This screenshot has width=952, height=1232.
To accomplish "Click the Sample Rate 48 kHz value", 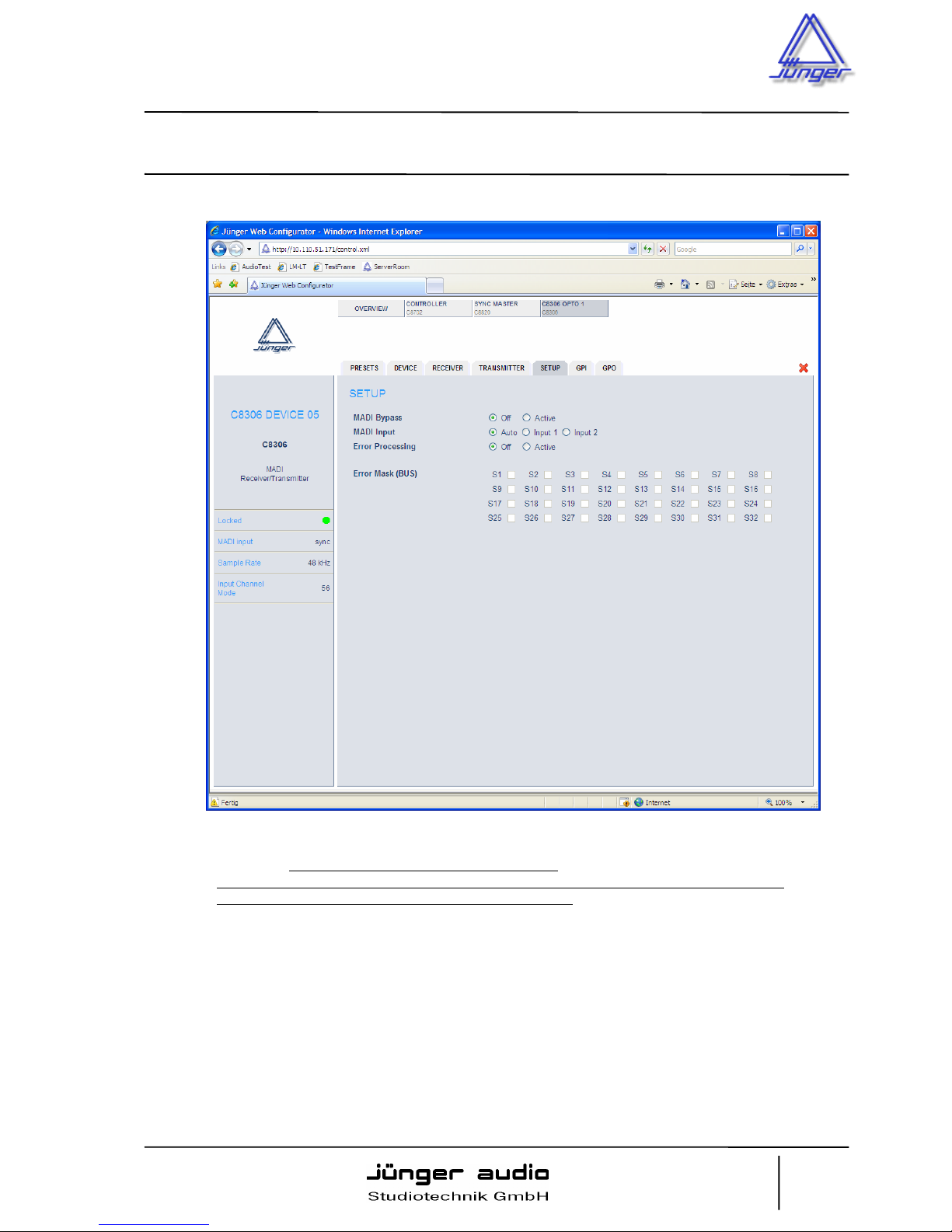I will 319,563.
